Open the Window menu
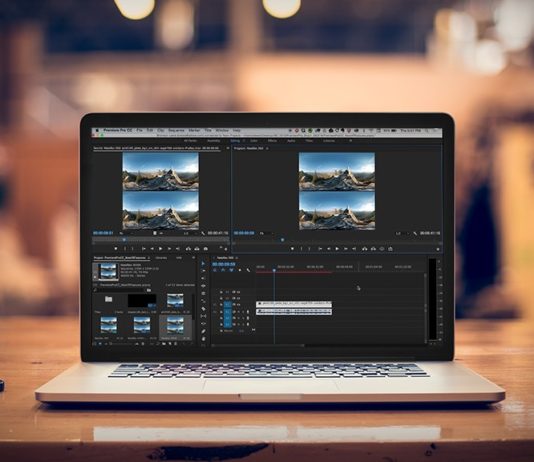Image resolution: width=534 pixels, height=462 pixels. 222,130
